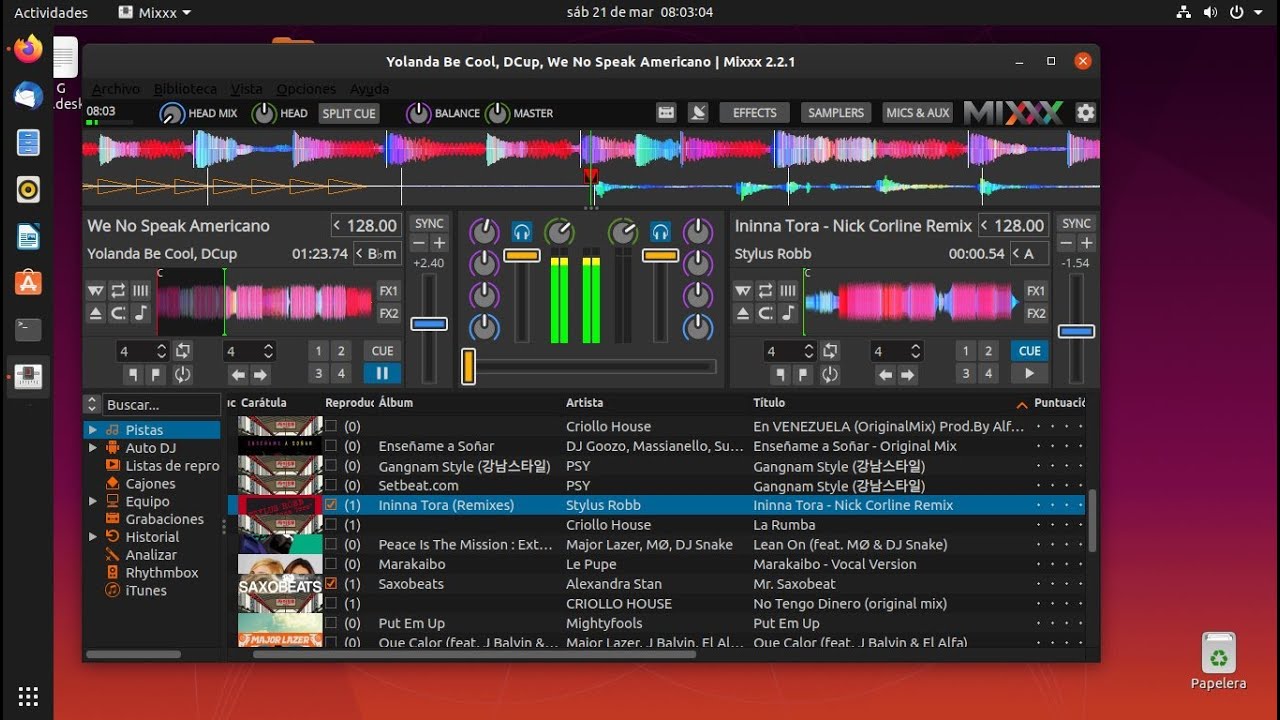Click the crossfader handle

[x=467, y=366]
